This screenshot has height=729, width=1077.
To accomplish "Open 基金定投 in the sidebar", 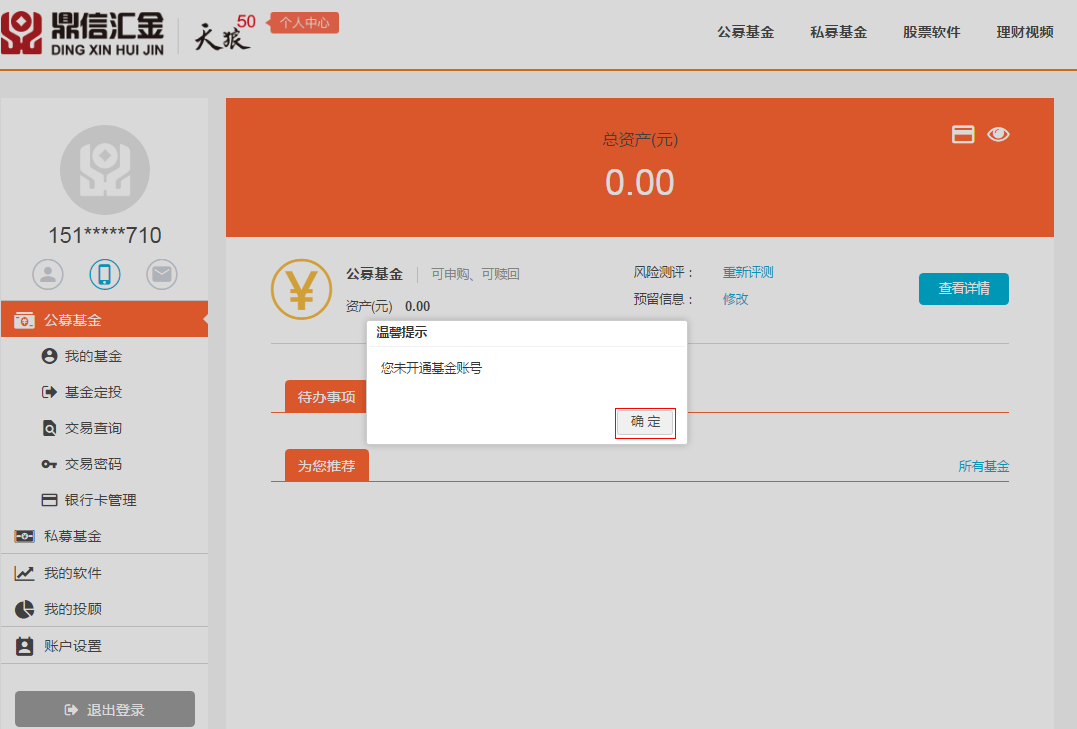I will pyautogui.click(x=92, y=392).
